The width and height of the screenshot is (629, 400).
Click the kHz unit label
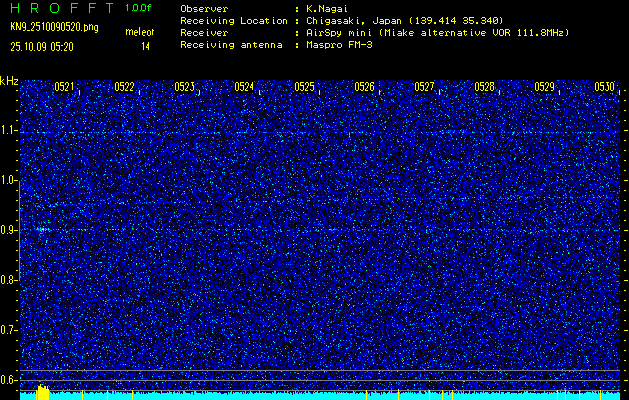10,81
